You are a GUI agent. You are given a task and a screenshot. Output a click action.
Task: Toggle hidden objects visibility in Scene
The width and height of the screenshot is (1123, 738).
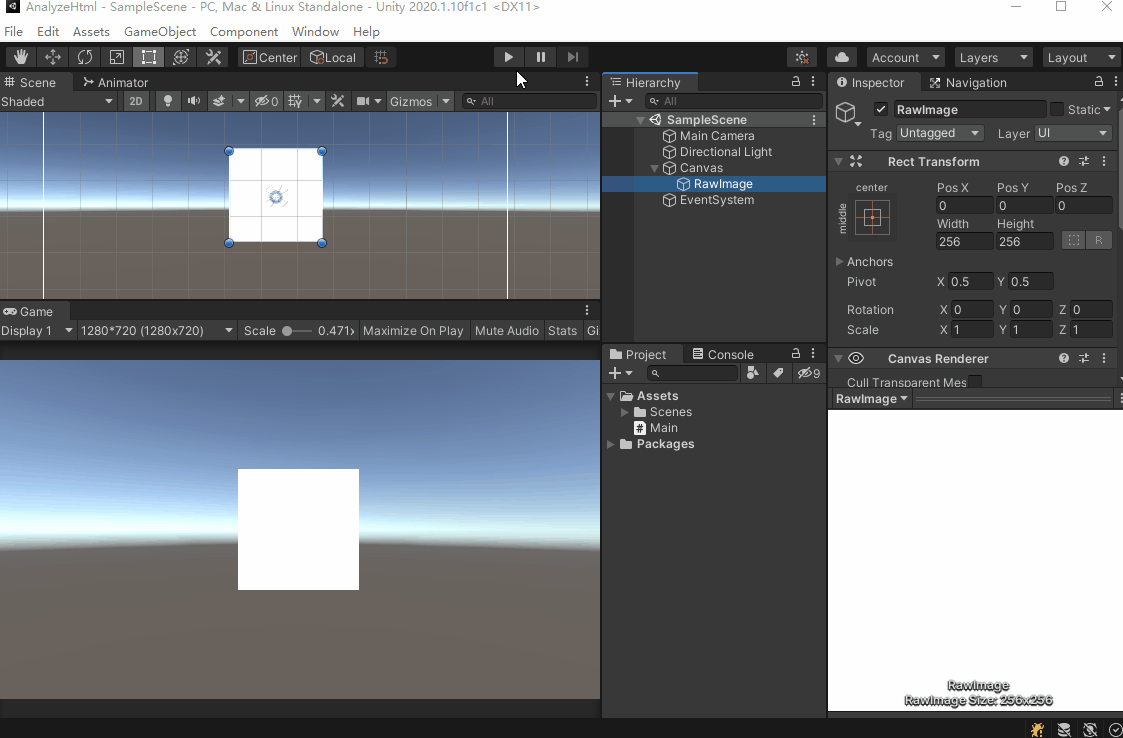point(266,101)
